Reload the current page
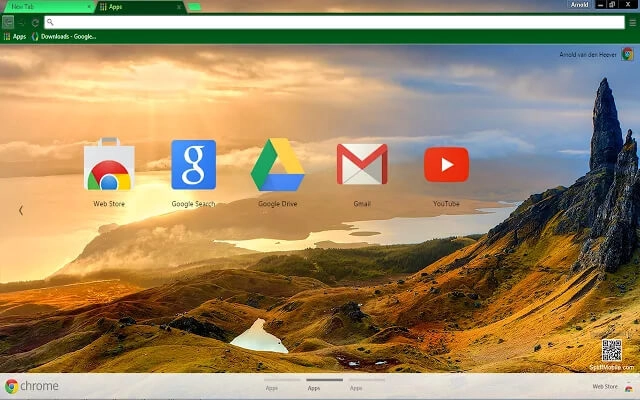640x400 pixels. (36, 22)
